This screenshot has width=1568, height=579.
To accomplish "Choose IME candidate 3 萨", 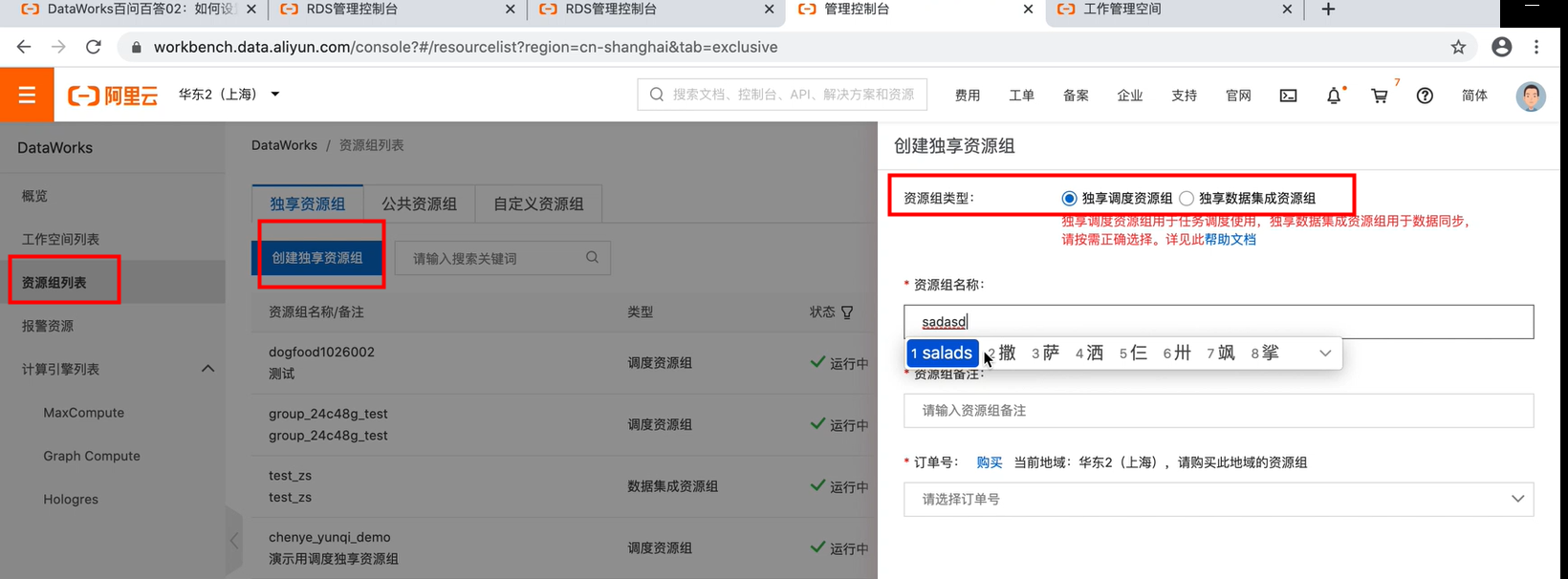I will (1045, 354).
